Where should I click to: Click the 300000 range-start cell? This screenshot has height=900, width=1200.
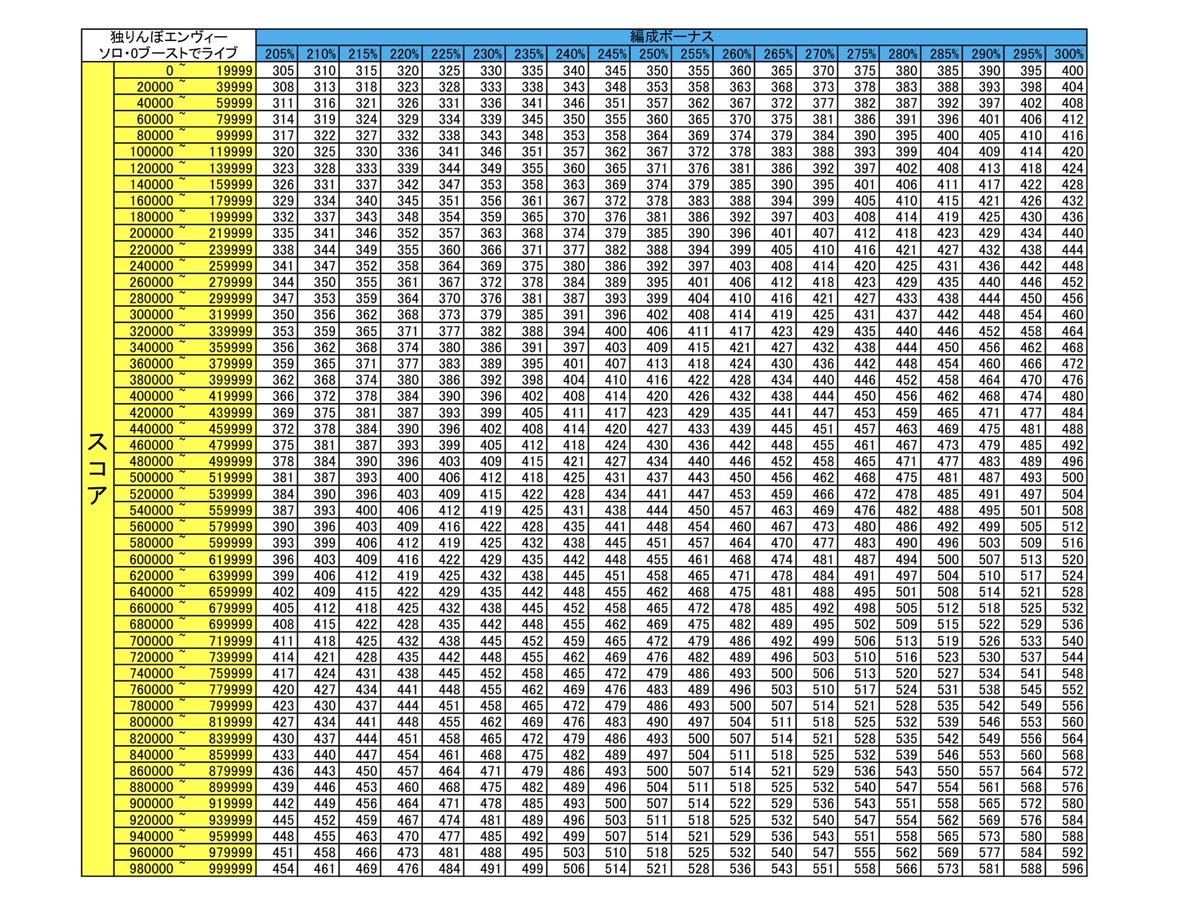click(x=150, y=314)
